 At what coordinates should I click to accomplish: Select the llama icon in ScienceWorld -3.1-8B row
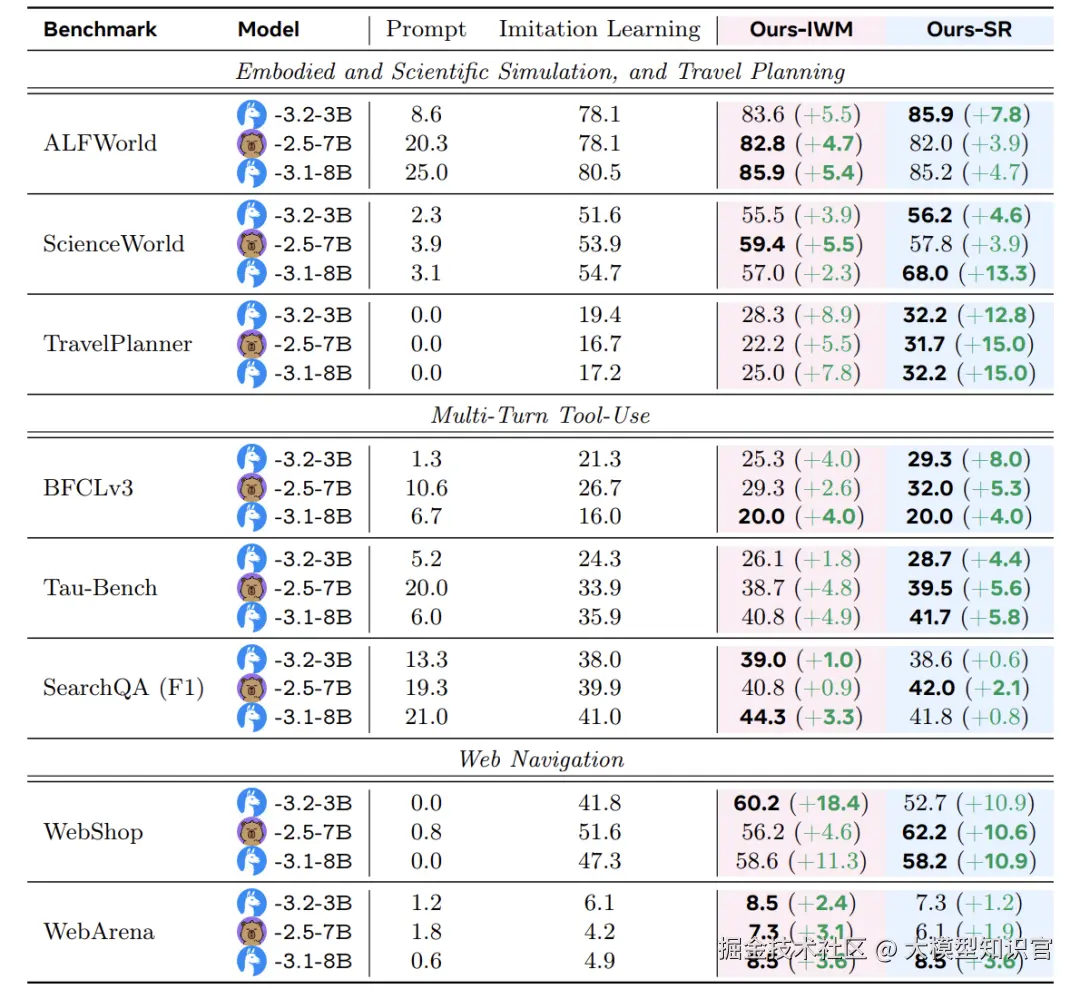point(251,273)
